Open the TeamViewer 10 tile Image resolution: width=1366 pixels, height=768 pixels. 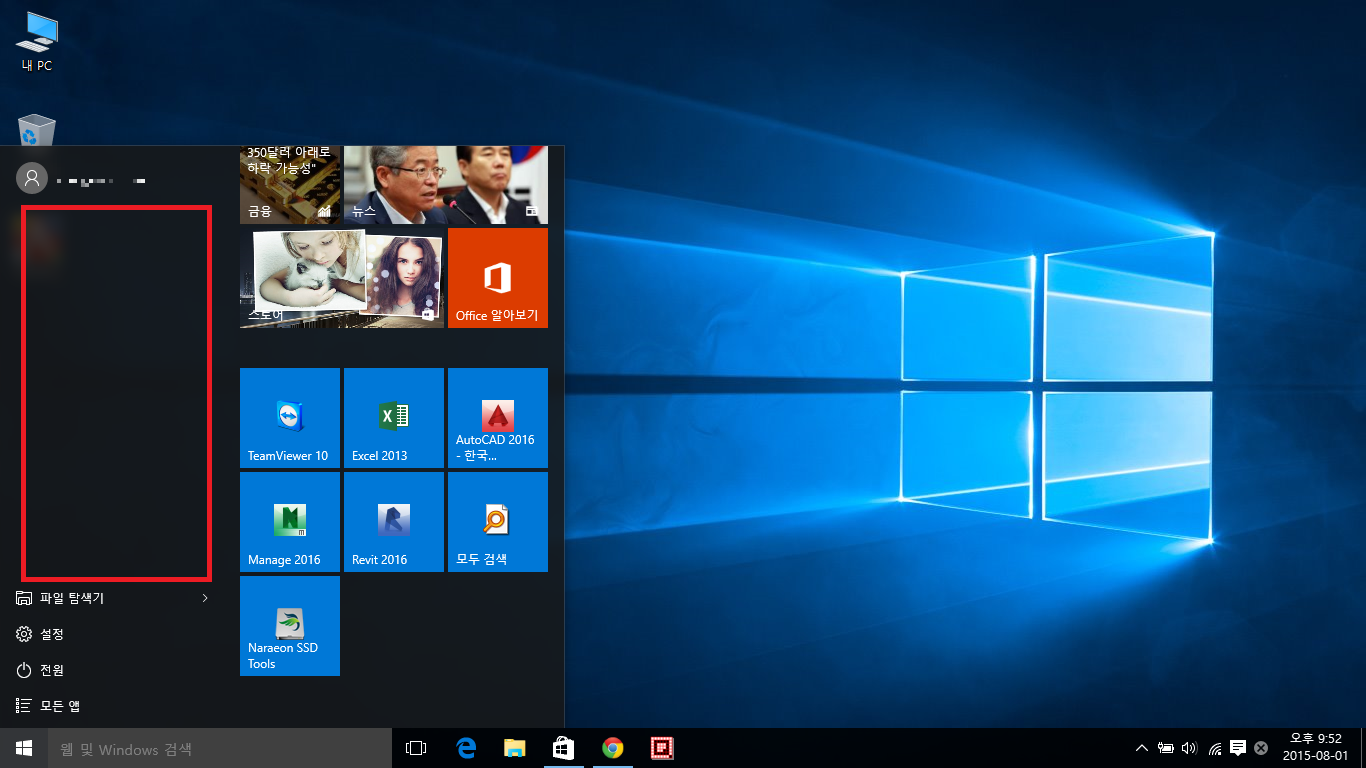[x=290, y=418]
